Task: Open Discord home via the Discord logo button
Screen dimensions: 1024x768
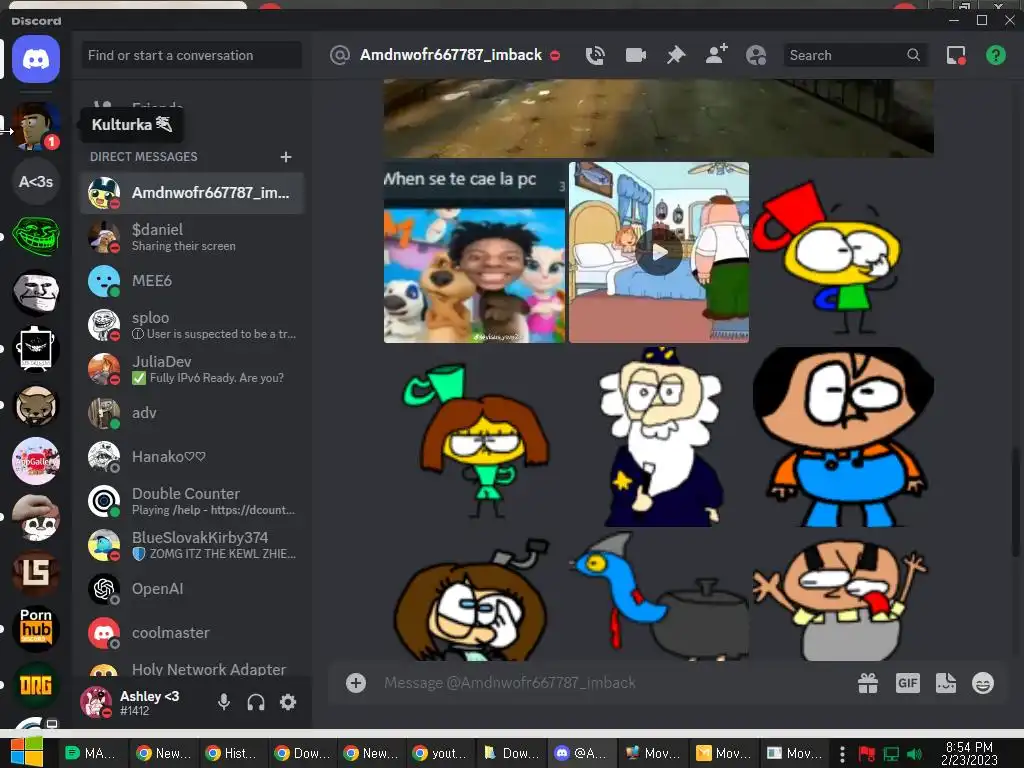Action: 36,59
